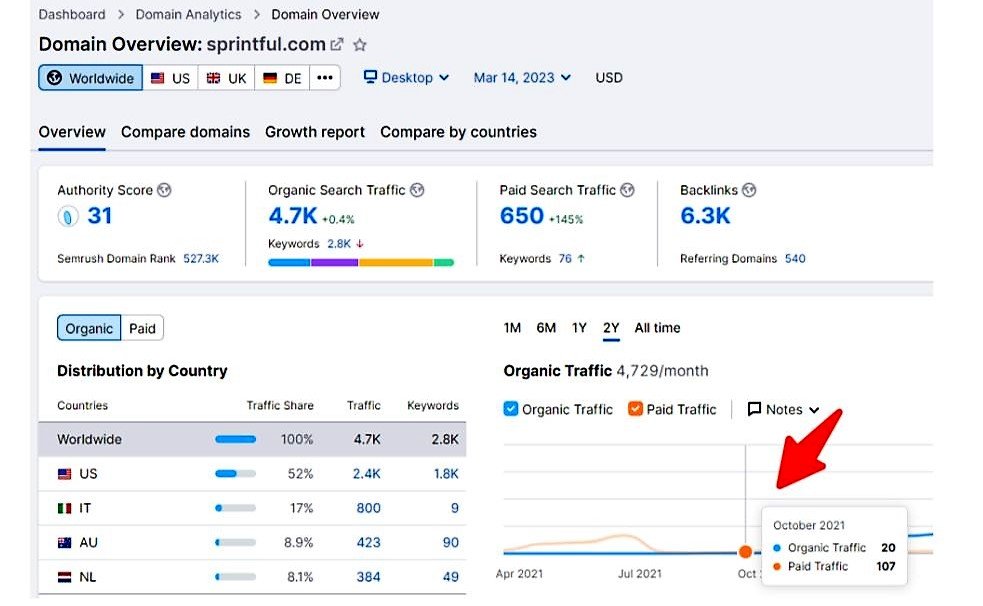Click globe icon beside Paid Search Traffic
Viewport: 983px width, 606px height.
(x=627, y=190)
